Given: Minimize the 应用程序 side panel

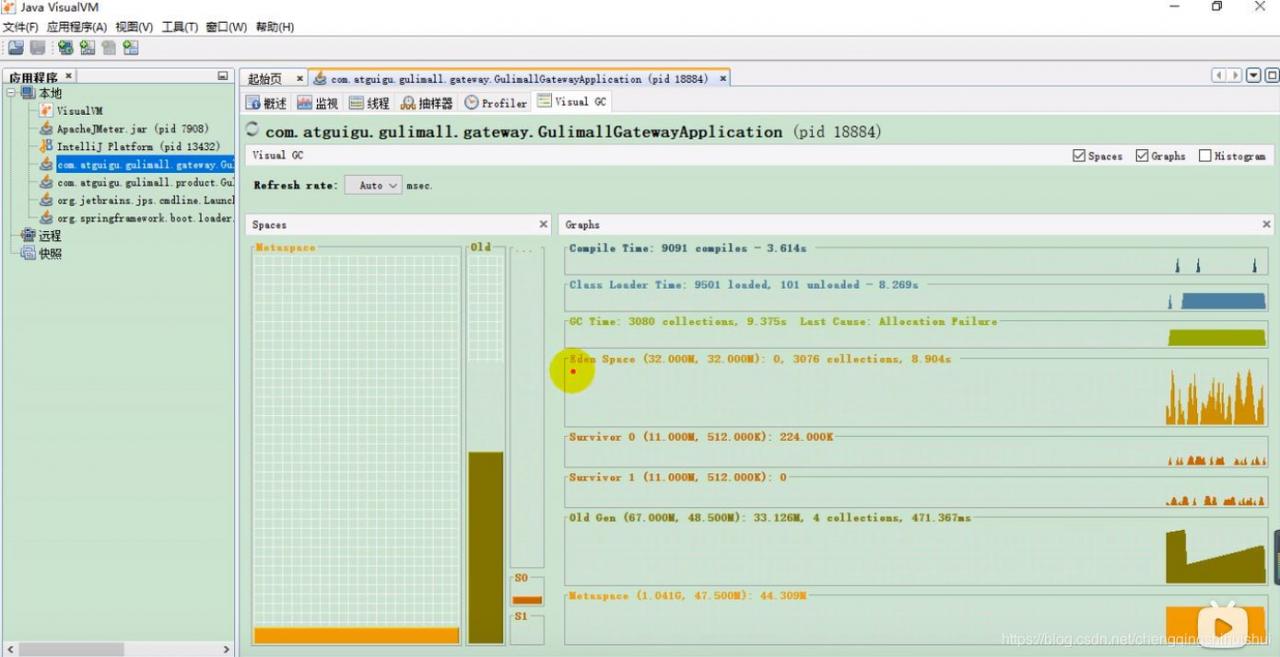Looking at the screenshot, I should pos(223,76).
